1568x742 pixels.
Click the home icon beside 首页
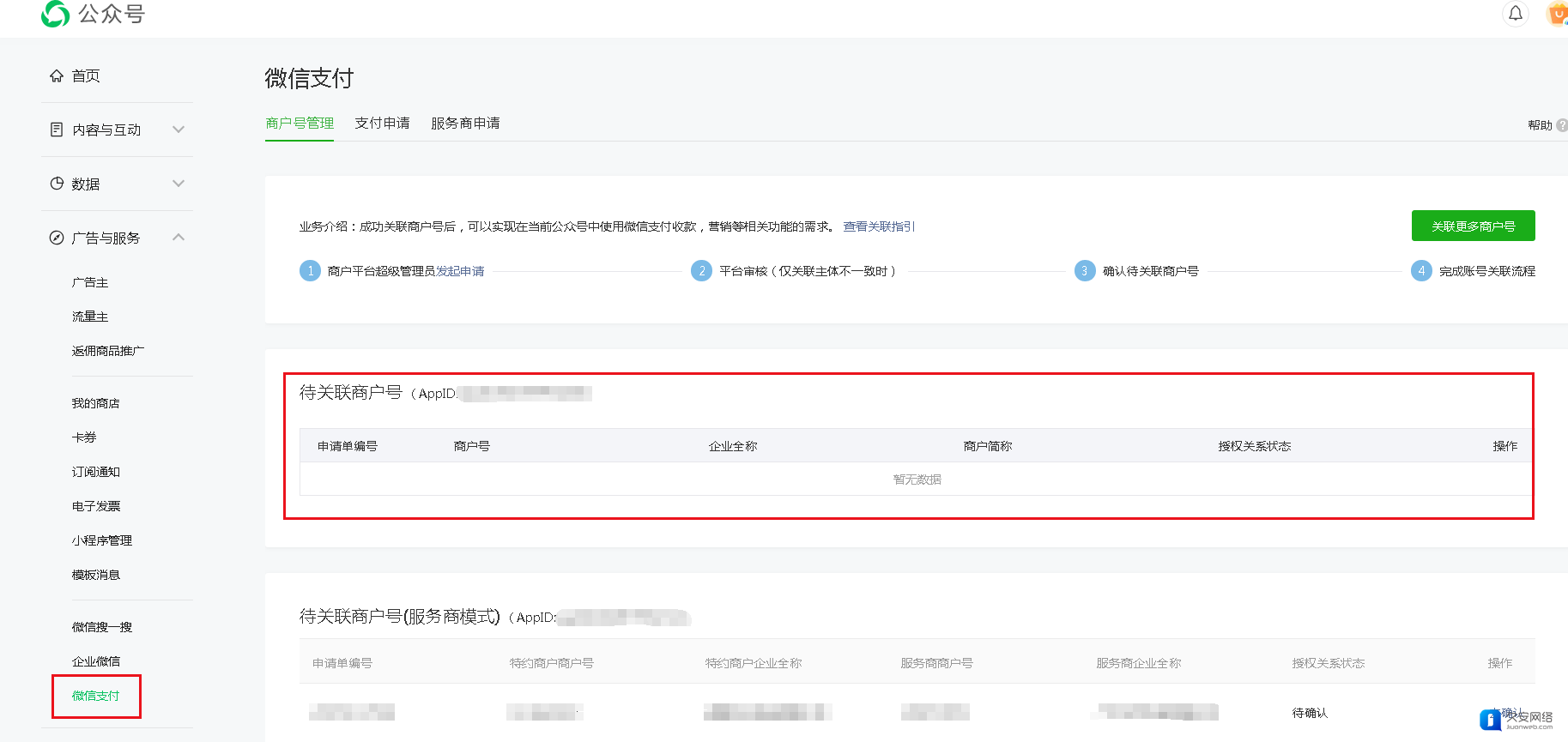click(57, 75)
